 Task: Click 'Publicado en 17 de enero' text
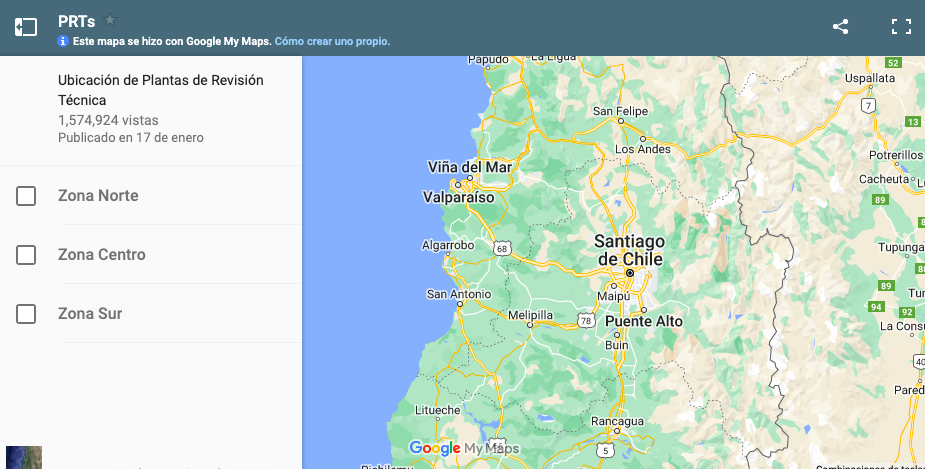pos(130,137)
